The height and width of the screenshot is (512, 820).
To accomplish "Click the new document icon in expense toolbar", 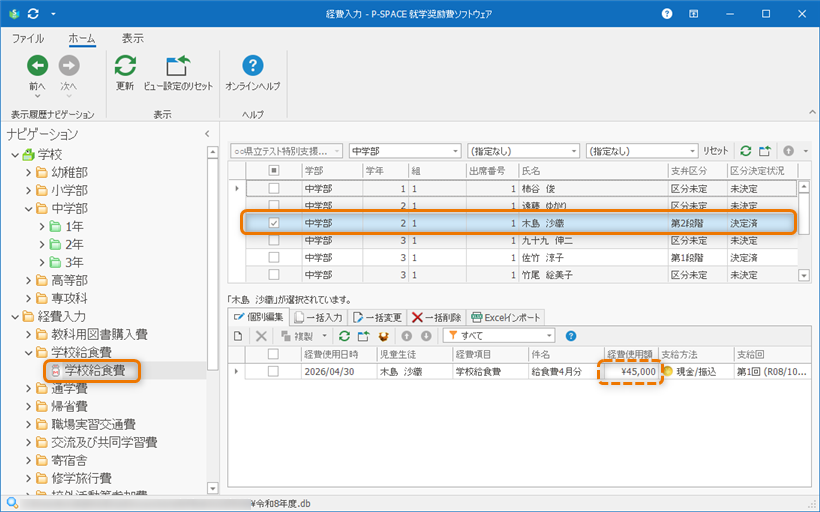I will [x=238, y=336].
